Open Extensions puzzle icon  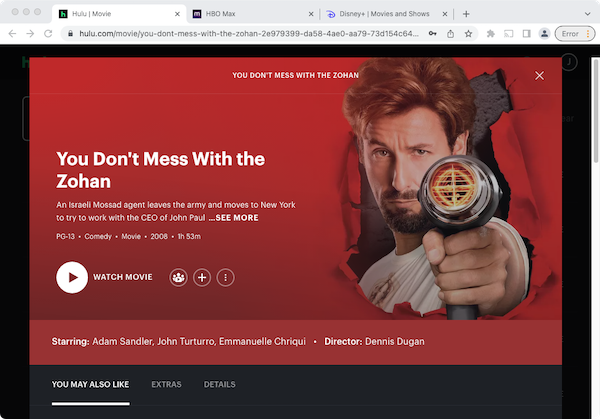(x=491, y=34)
